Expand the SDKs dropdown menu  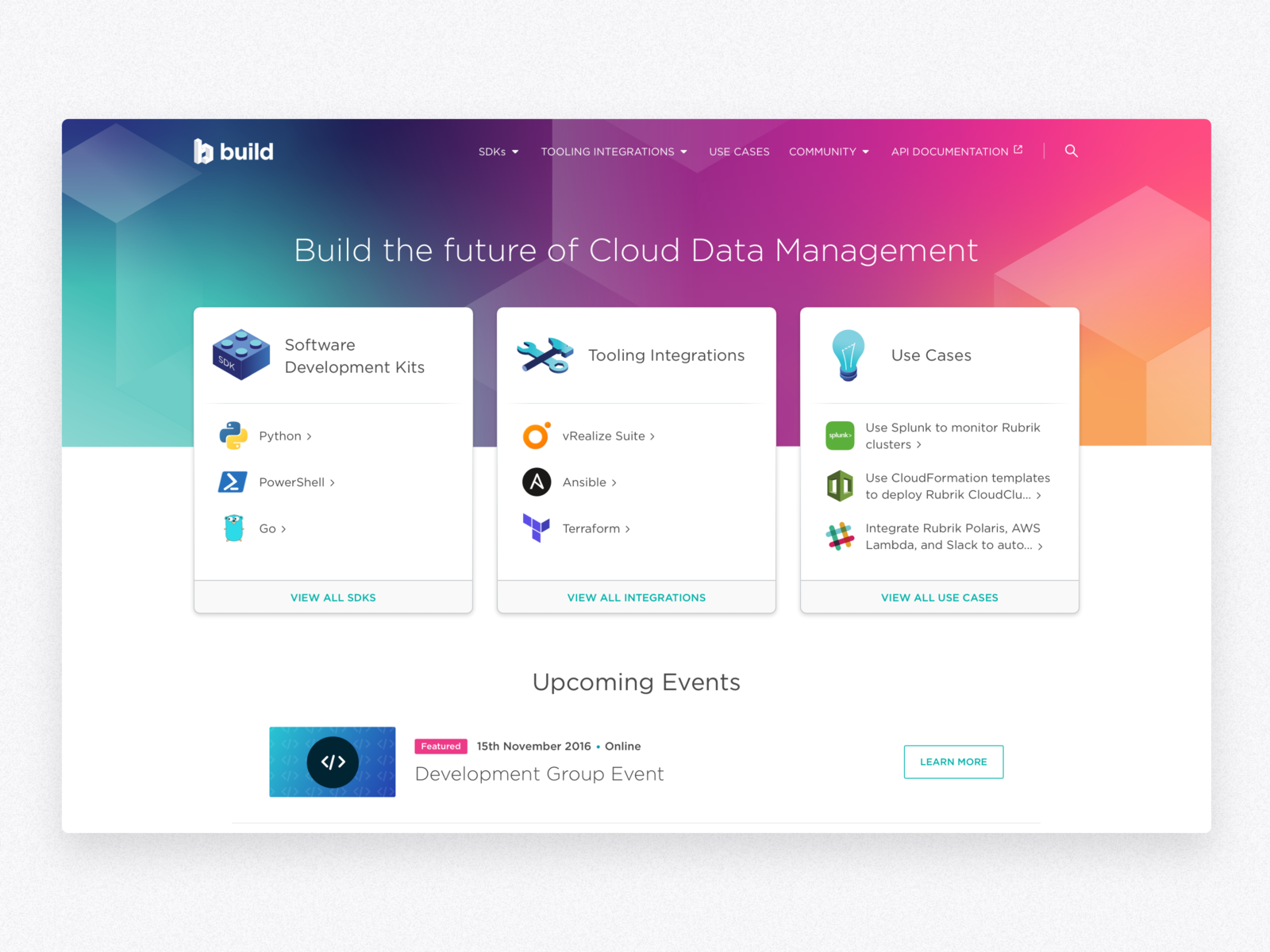click(498, 152)
